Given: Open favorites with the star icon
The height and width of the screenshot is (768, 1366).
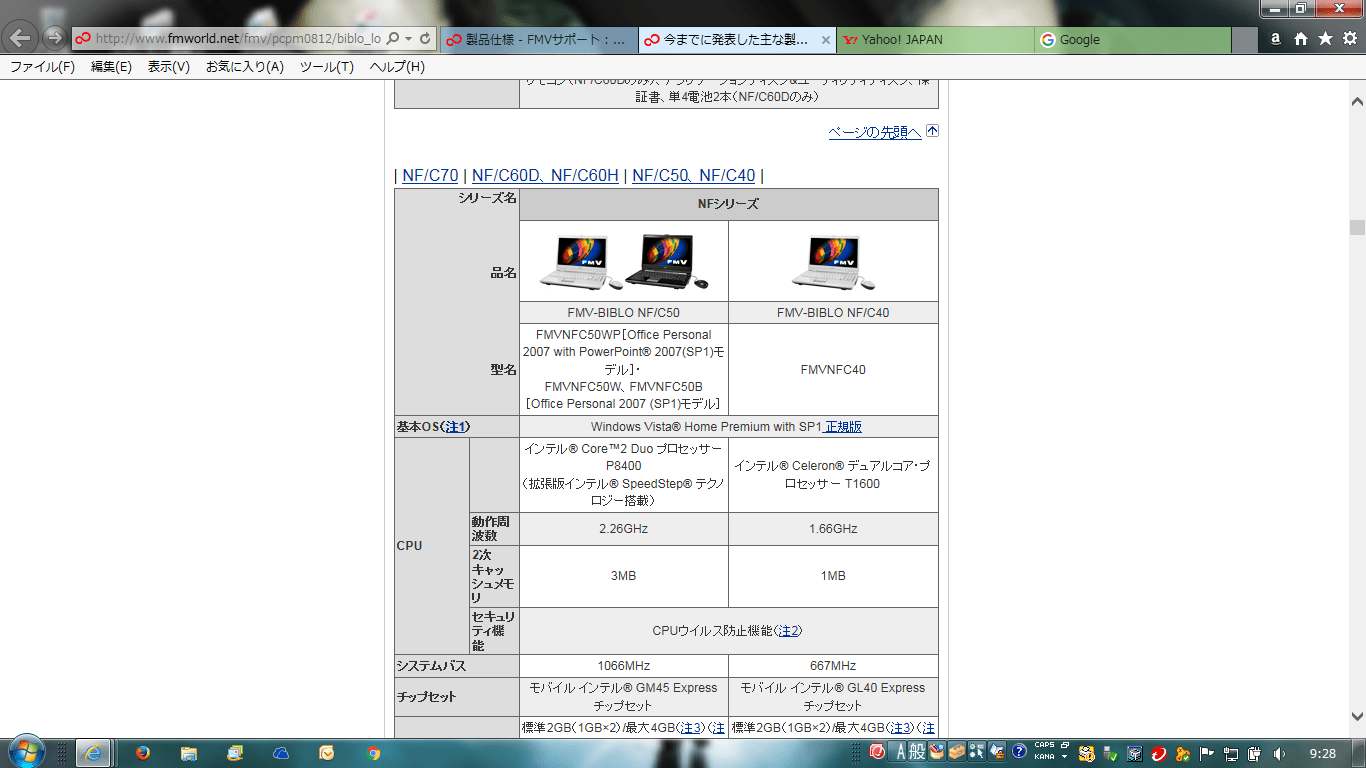Looking at the screenshot, I should pyautogui.click(x=1325, y=39).
